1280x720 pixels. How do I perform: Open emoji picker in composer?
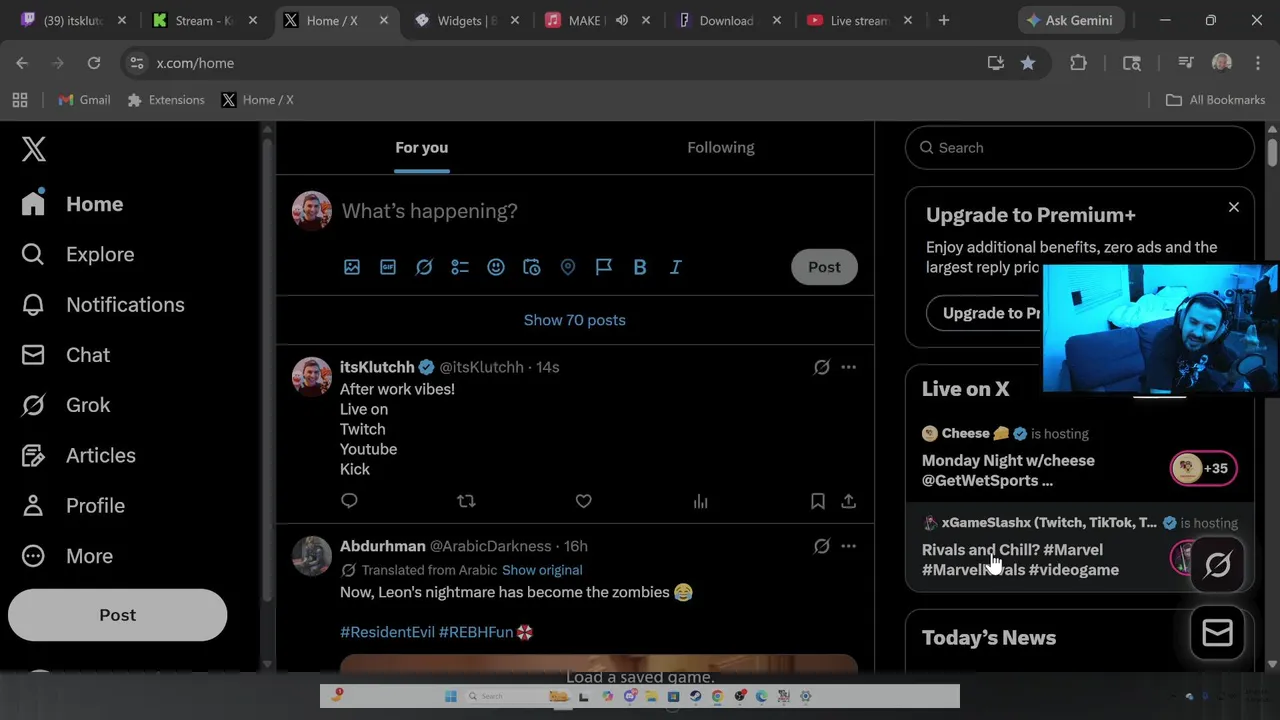[496, 267]
